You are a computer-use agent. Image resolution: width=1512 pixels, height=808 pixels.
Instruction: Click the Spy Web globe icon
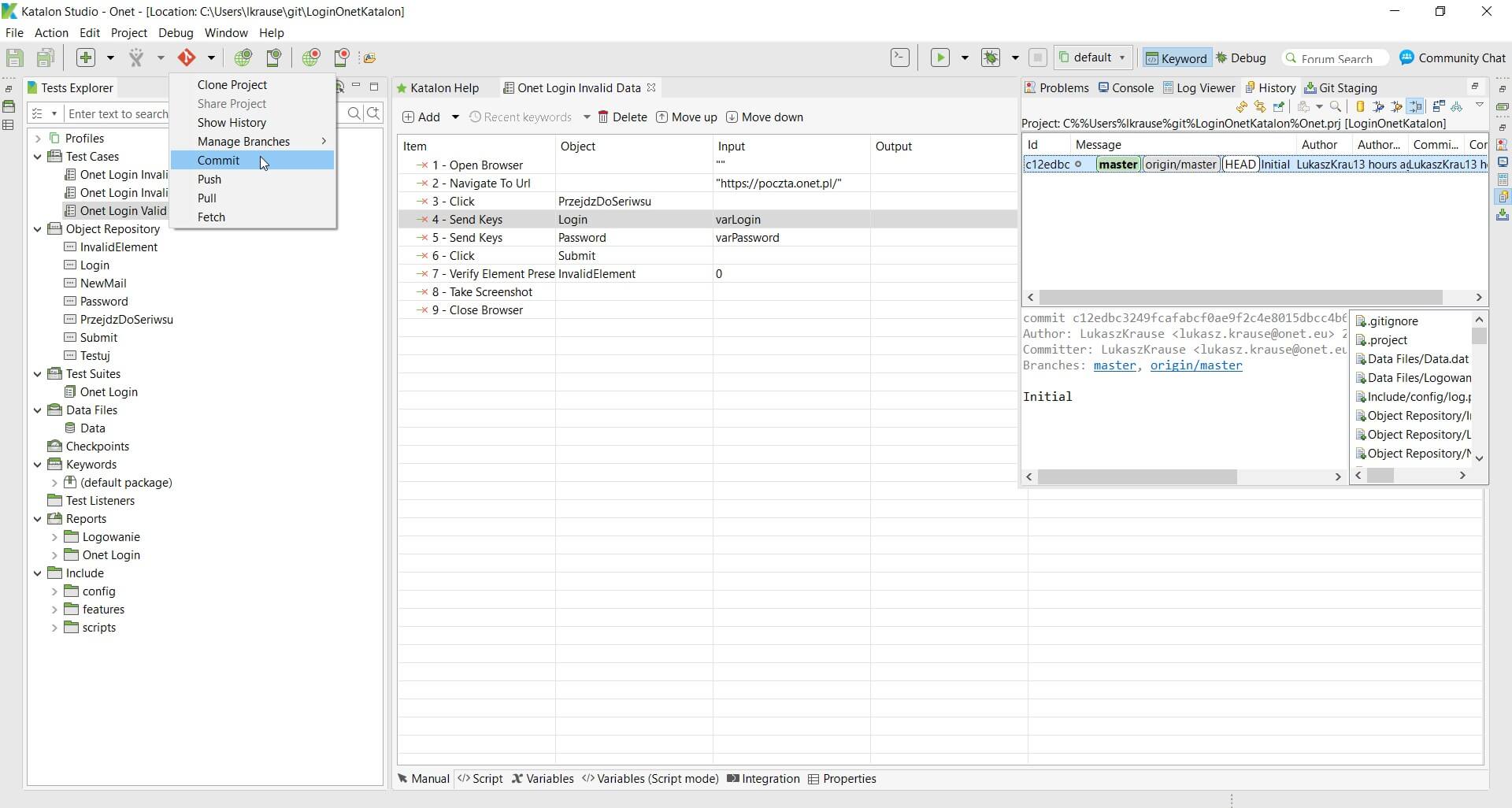click(243, 57)
